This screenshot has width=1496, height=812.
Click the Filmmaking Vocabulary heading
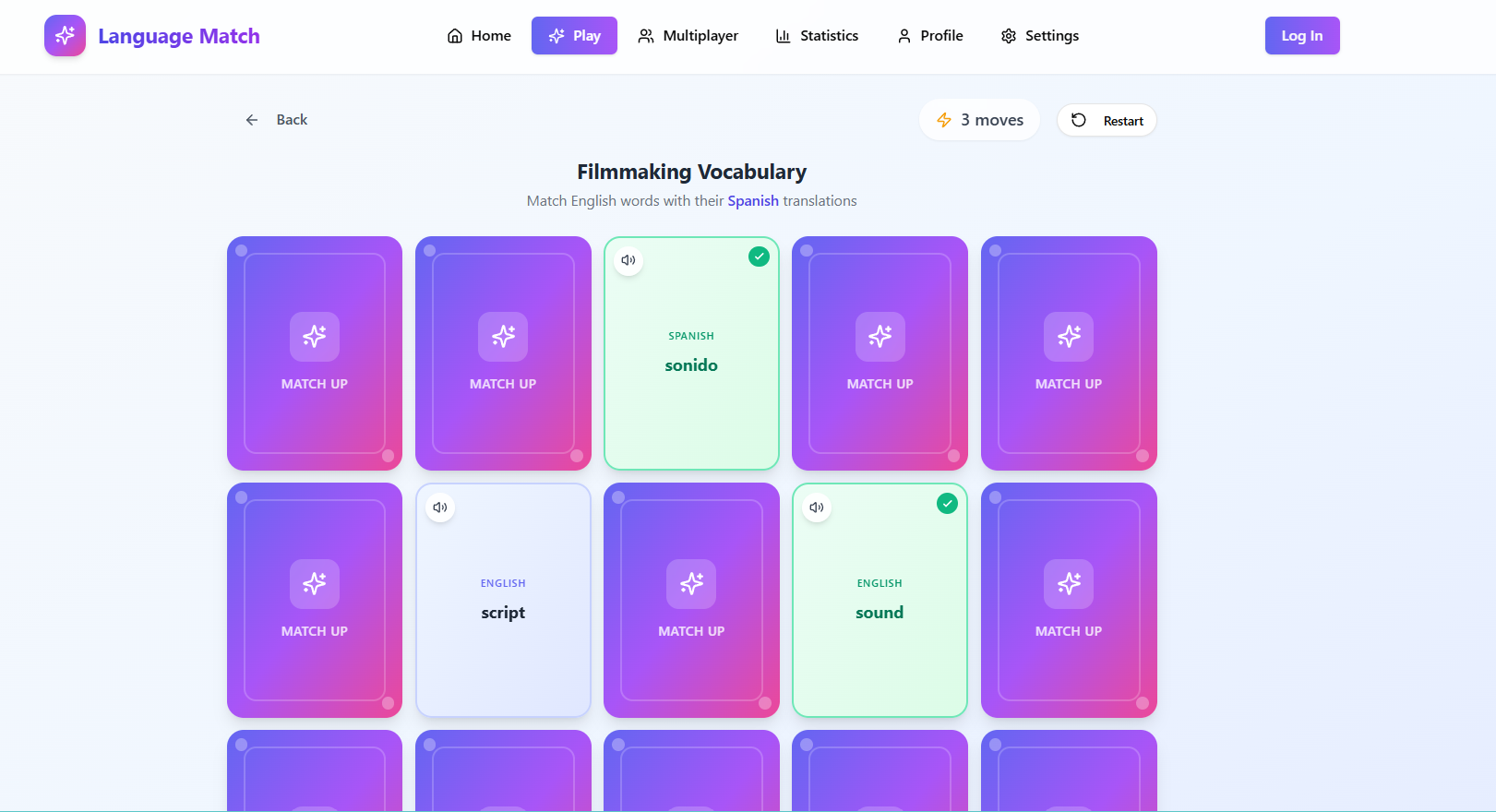tap(692, 172)
